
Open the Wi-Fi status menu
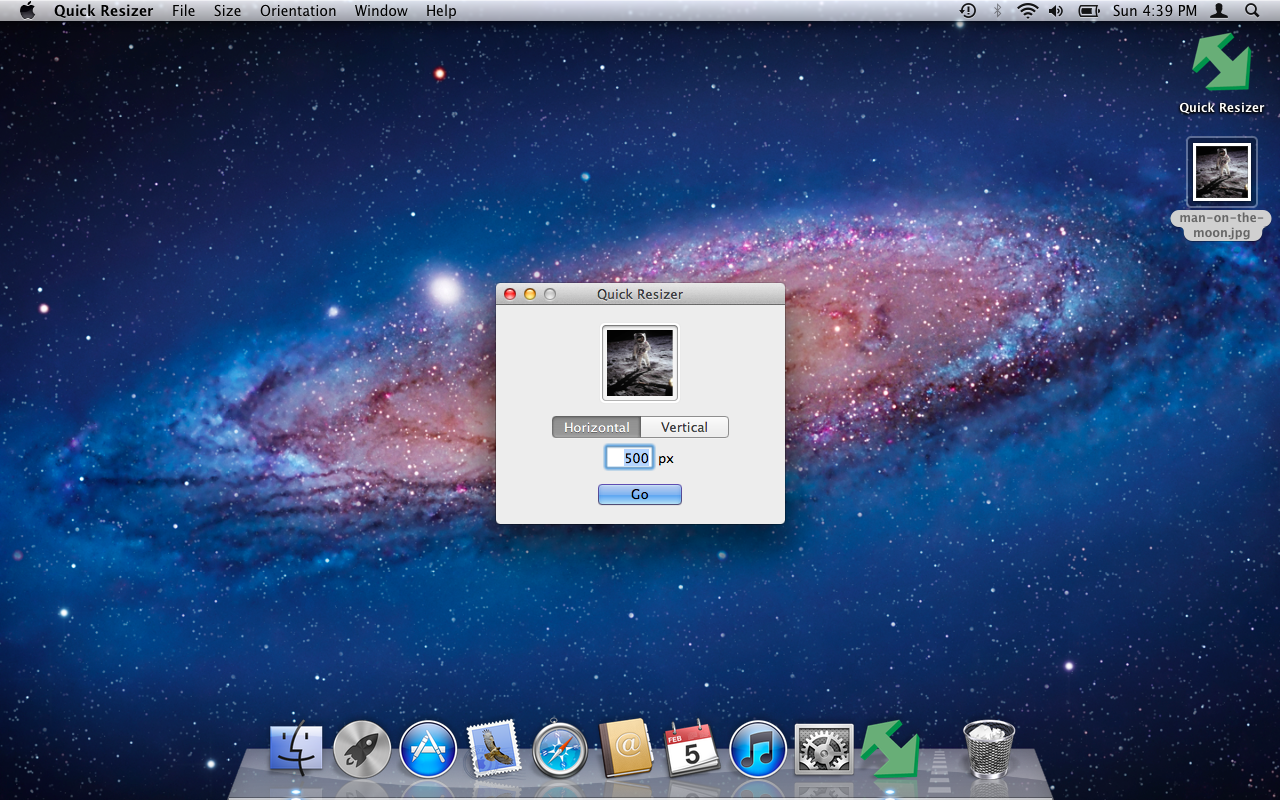[1027, 11]
